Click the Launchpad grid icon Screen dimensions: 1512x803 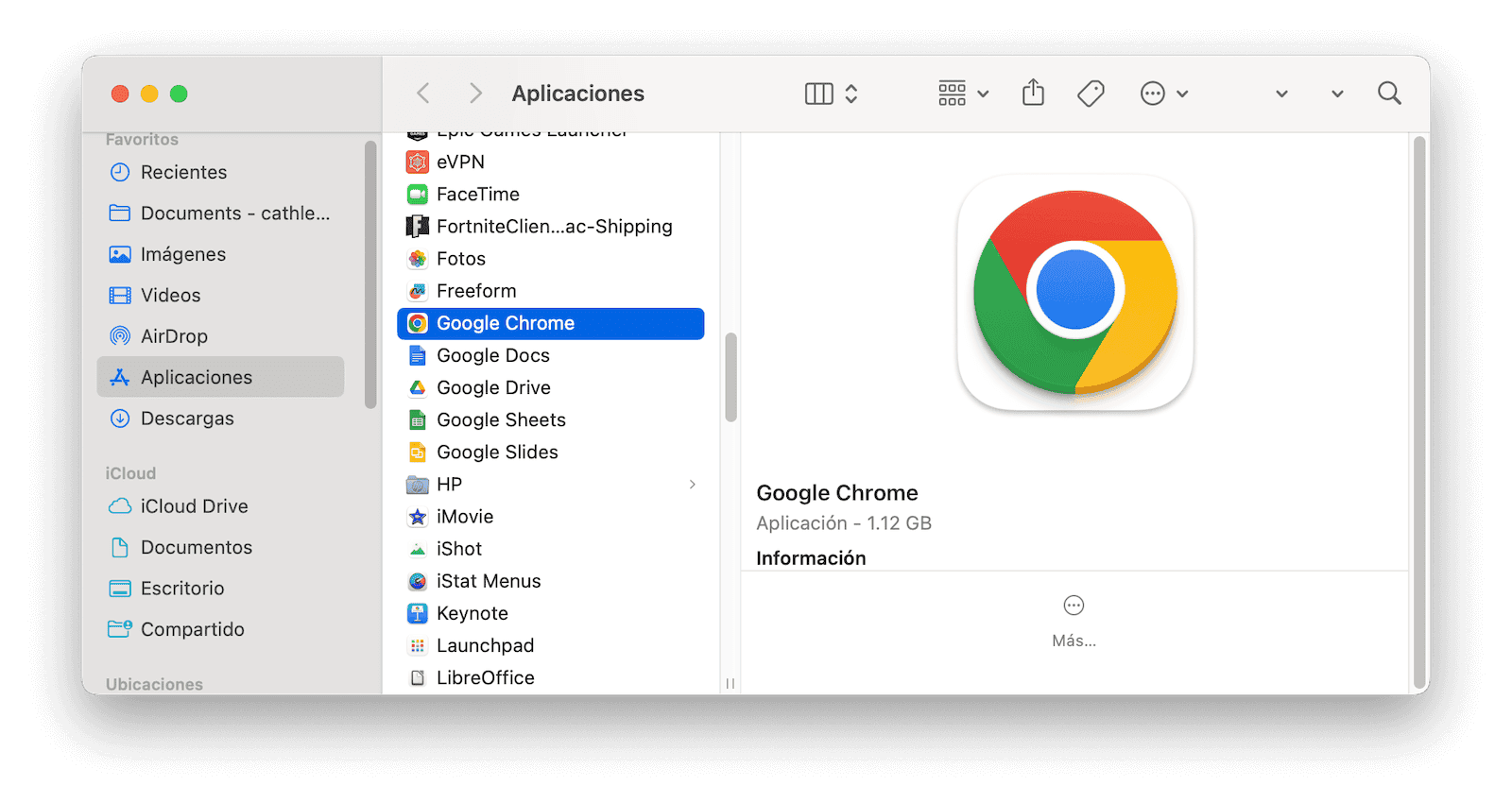click(x=418, y=645)
